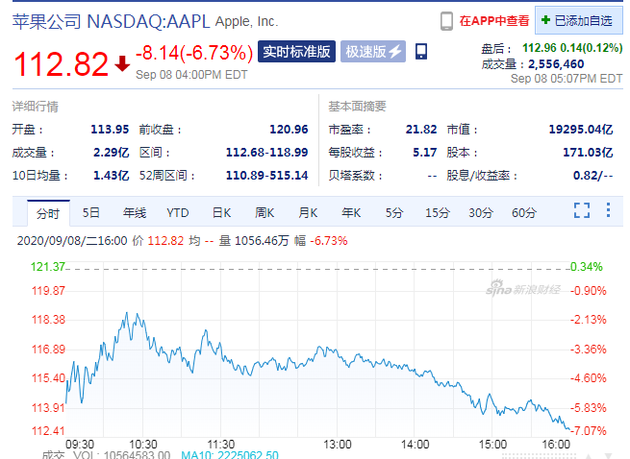The image size is (630, 459).
Task: Click the 16:00 time axis label
Action: [556, 445]
